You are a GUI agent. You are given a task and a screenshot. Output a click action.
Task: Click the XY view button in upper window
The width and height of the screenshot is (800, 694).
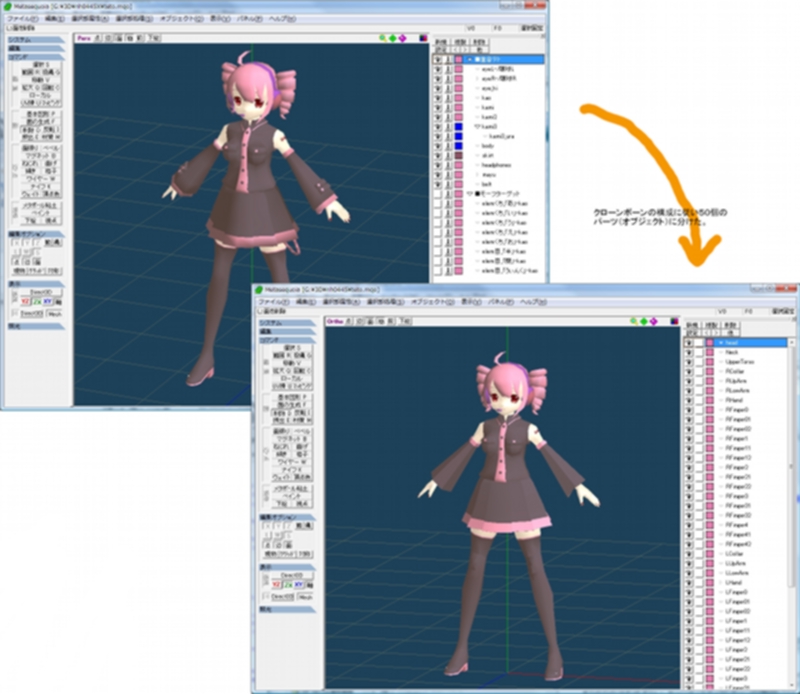pyautogui.click(x=47, y=302)
